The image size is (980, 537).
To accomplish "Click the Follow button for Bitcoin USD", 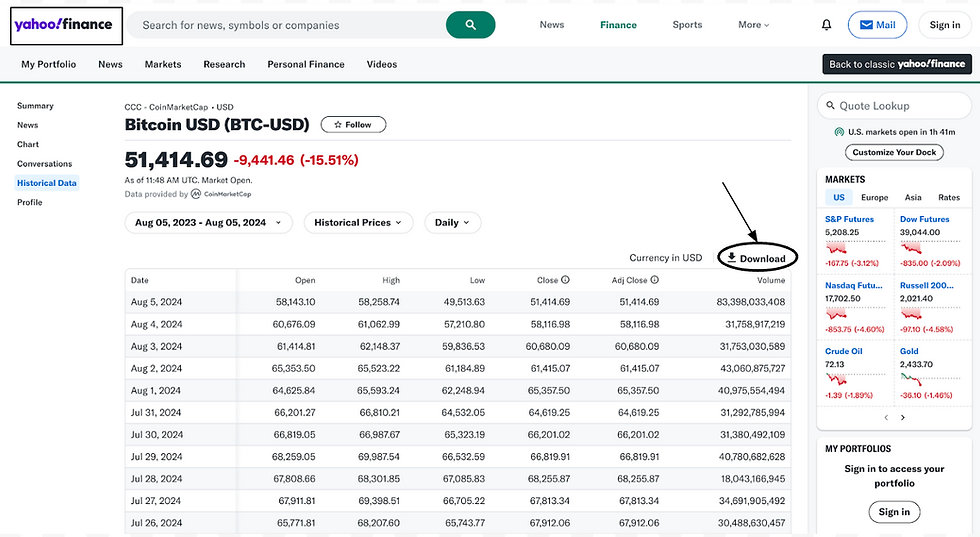I will tap(353, 125).
